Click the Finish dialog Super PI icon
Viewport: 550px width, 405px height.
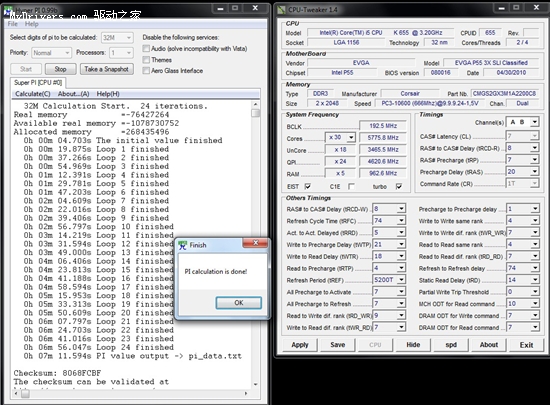tap(182, 245)
